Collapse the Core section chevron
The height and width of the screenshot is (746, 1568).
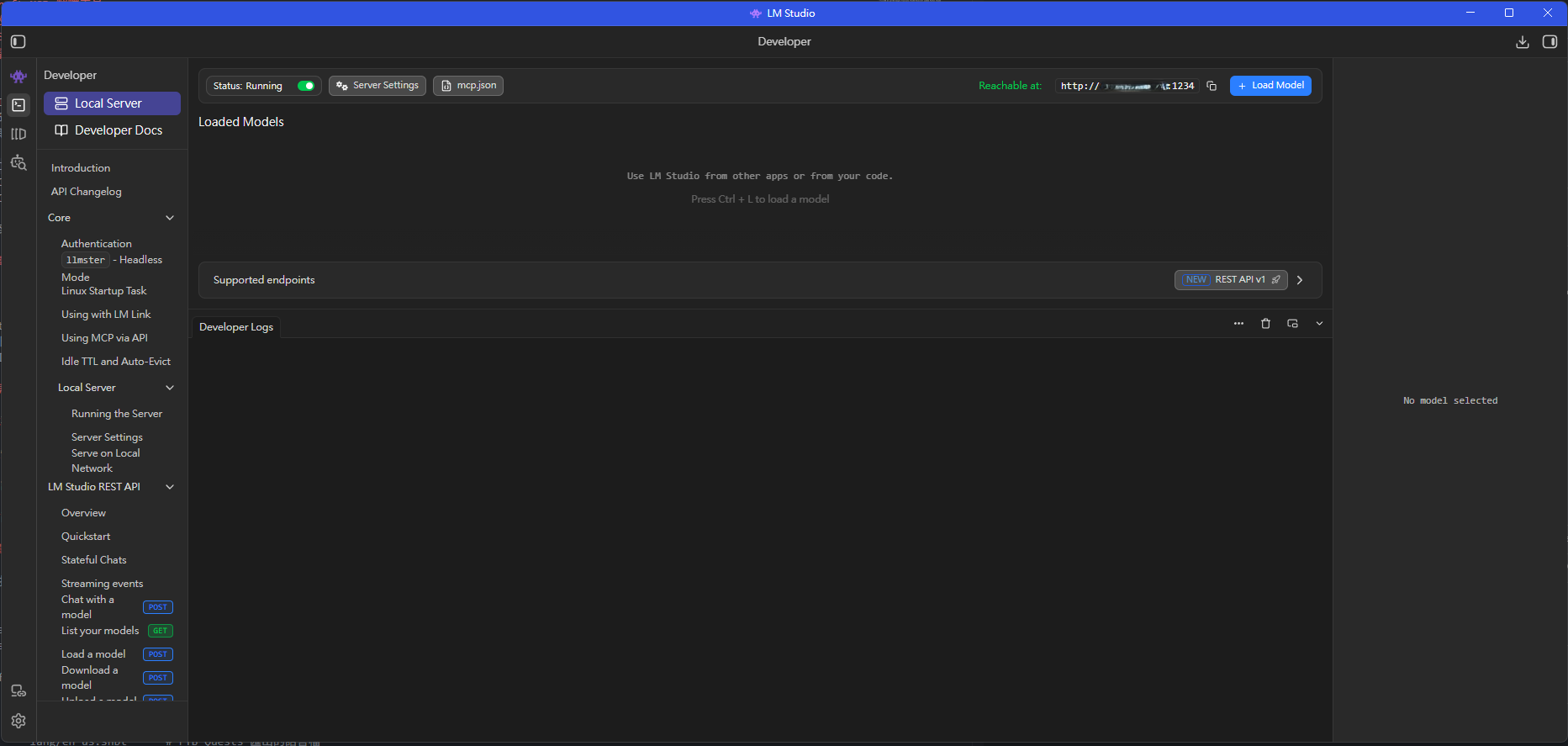tap(170, 218)
